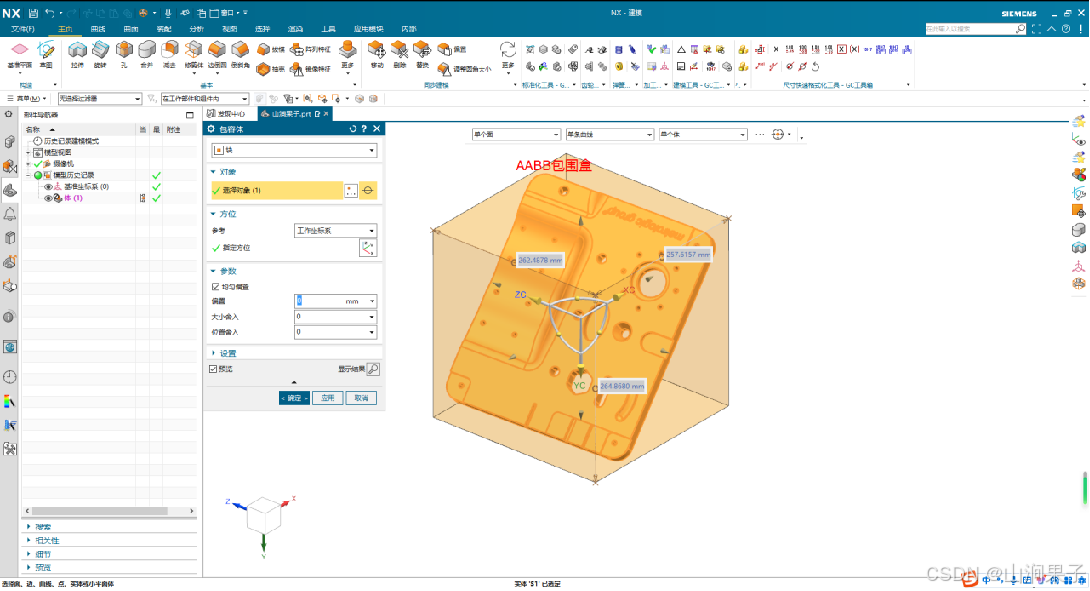This screenshot has width=1090, height=591.
Task: Select the 倒斜角 chamfer tool
Action: pos(240,54)
